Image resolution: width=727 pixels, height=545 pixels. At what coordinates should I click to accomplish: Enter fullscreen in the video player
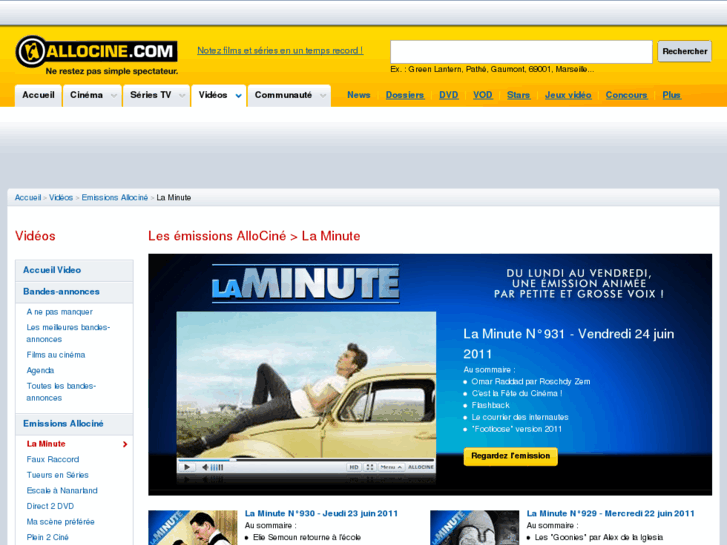(x=370, y=467)
